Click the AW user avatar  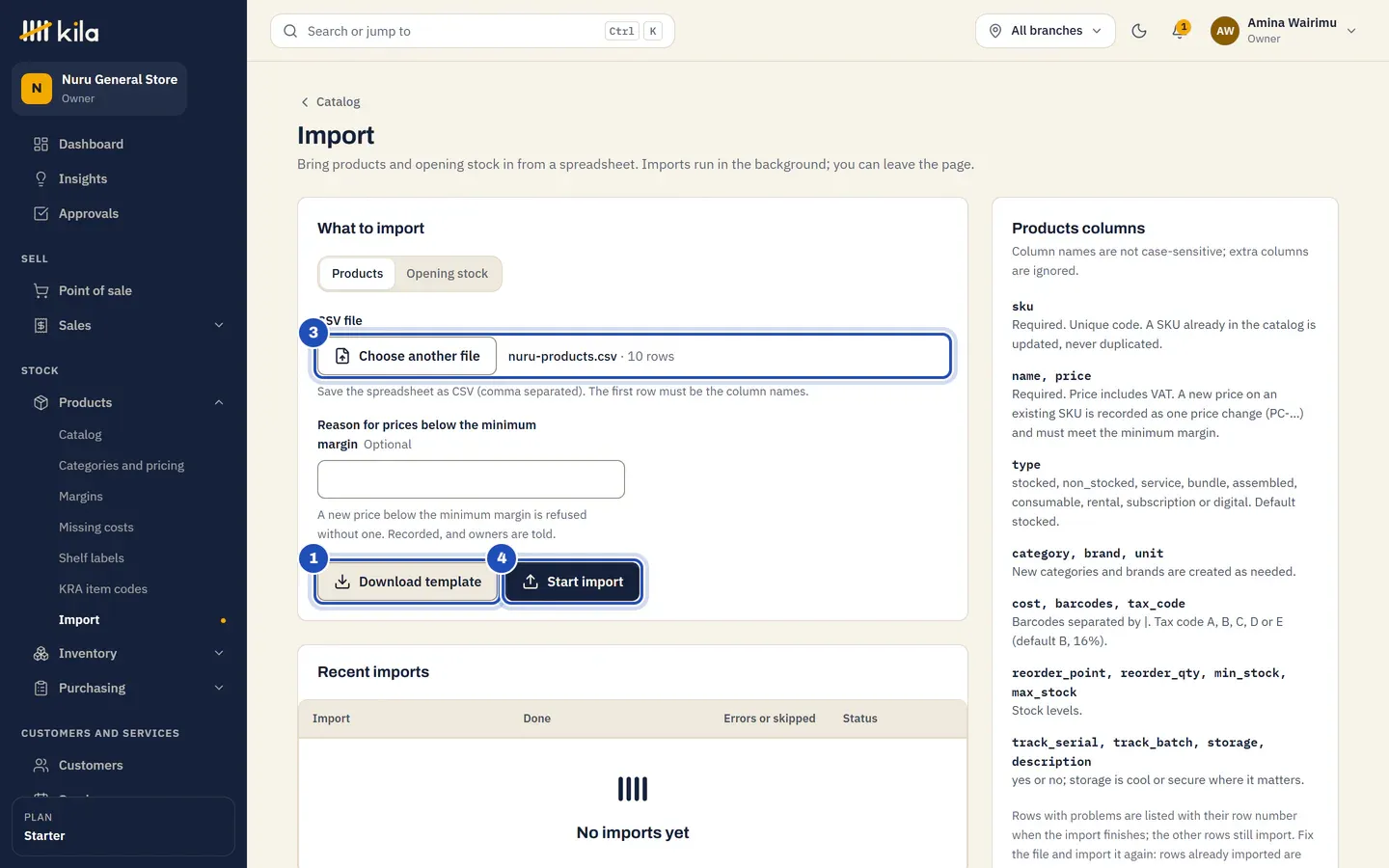coord(1225,31)
